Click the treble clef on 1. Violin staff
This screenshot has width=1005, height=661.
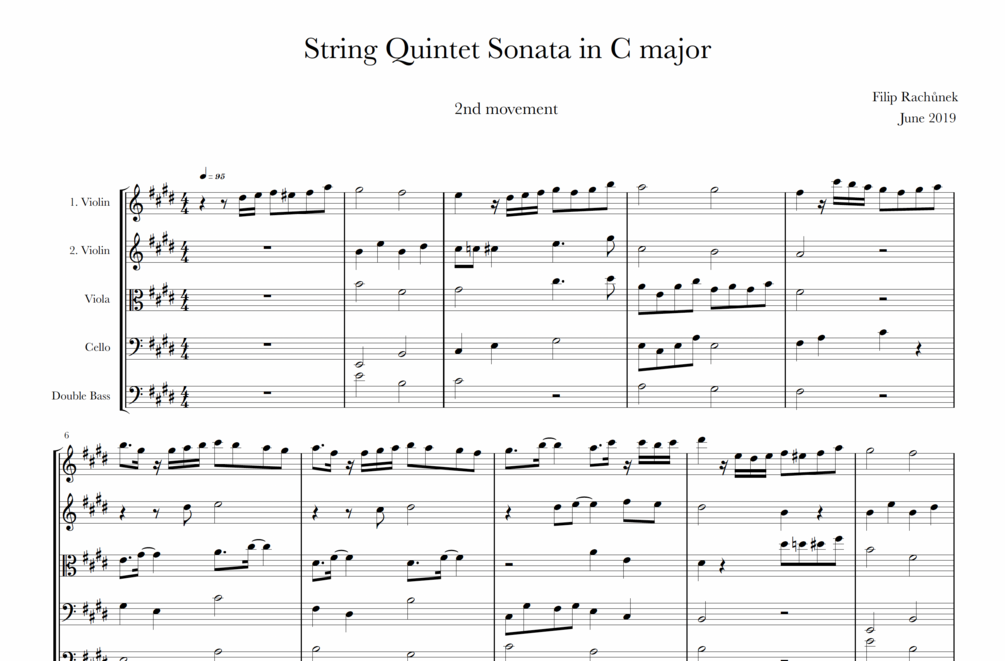click(137, 202)
